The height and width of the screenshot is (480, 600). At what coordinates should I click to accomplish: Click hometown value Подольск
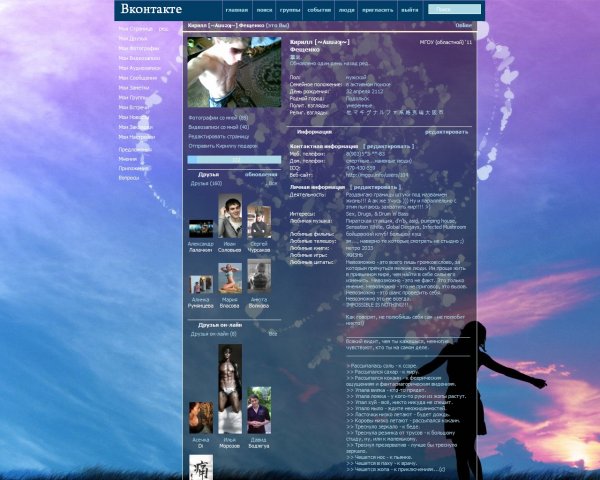pyautogui.click(x=357, y=99)
